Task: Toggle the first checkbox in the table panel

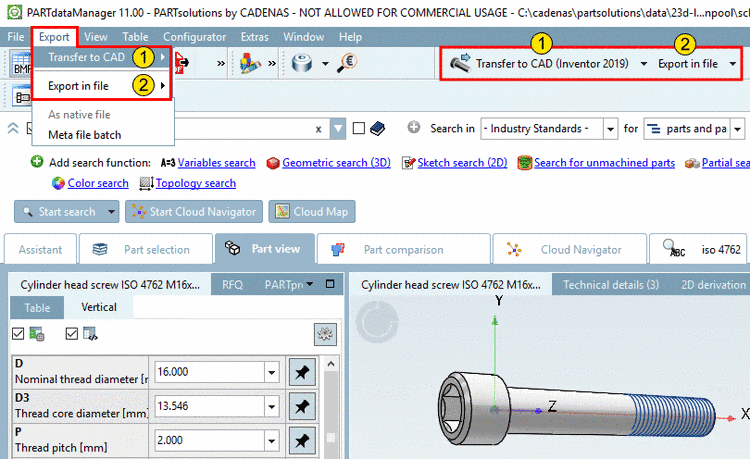Action: pyautogui.click(x=18, y=334)
